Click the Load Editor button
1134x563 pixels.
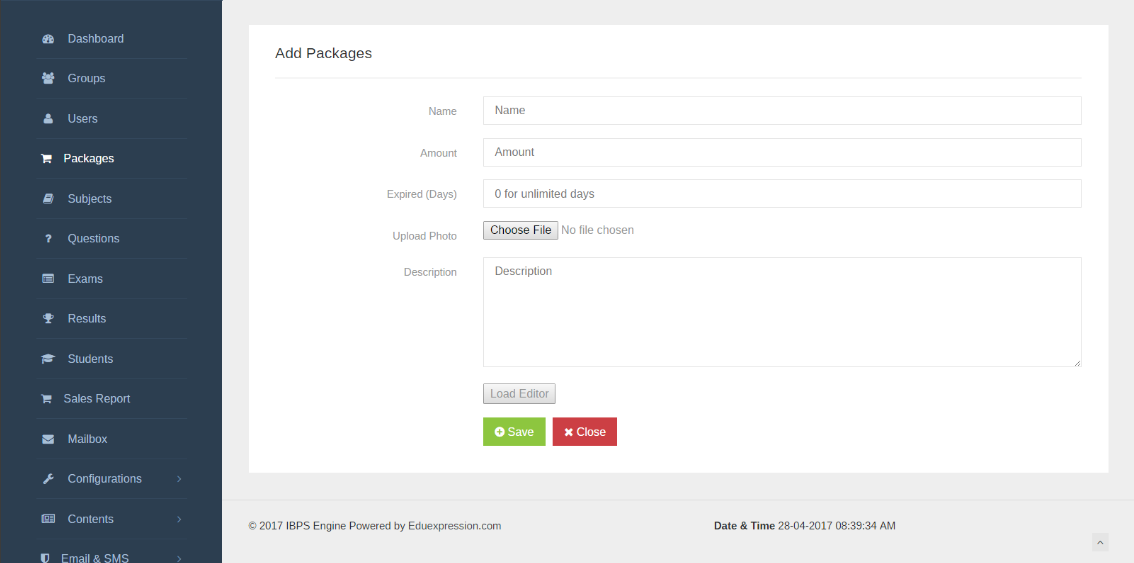pyautogui.click(x=519, y=394)
